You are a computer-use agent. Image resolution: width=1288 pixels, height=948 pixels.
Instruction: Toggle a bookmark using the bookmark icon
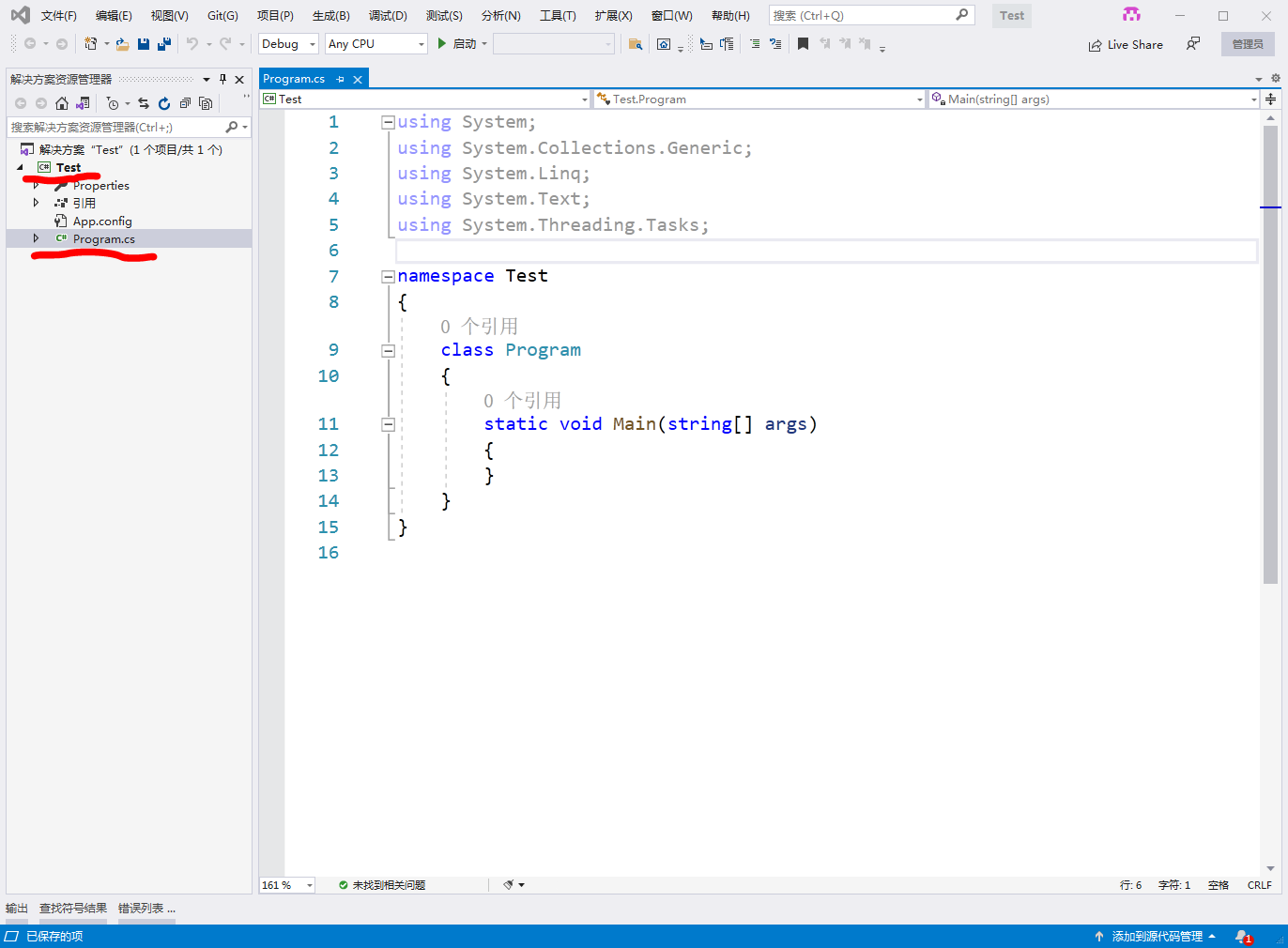[x=801, y=43]
